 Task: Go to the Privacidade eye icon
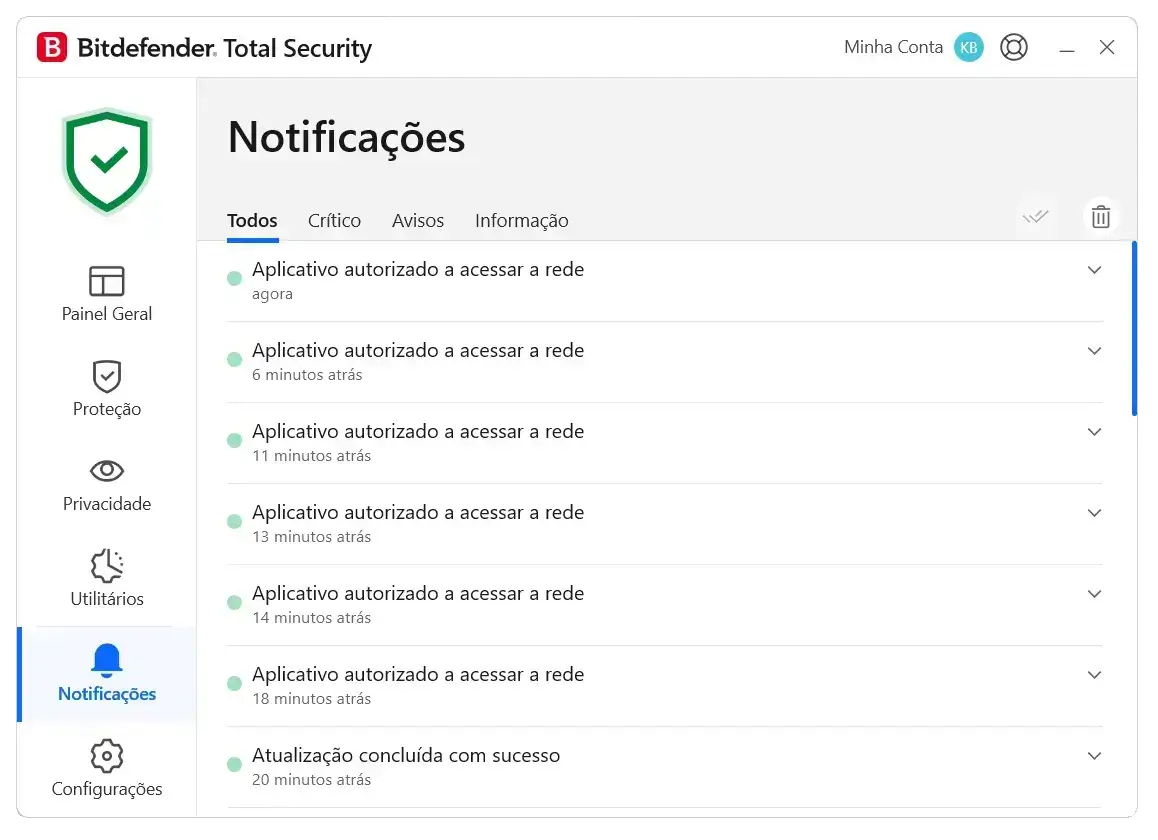coord(106,471)
